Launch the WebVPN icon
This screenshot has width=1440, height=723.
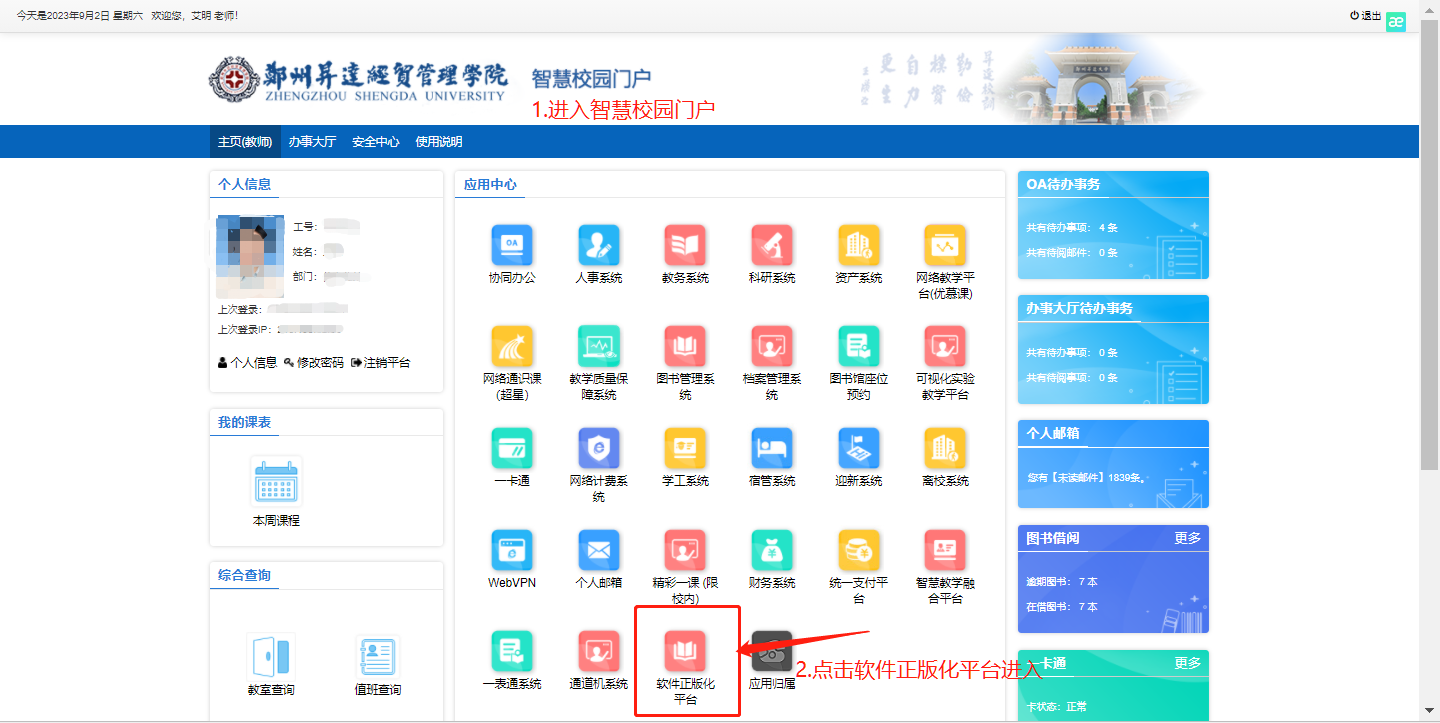(511, 549)
